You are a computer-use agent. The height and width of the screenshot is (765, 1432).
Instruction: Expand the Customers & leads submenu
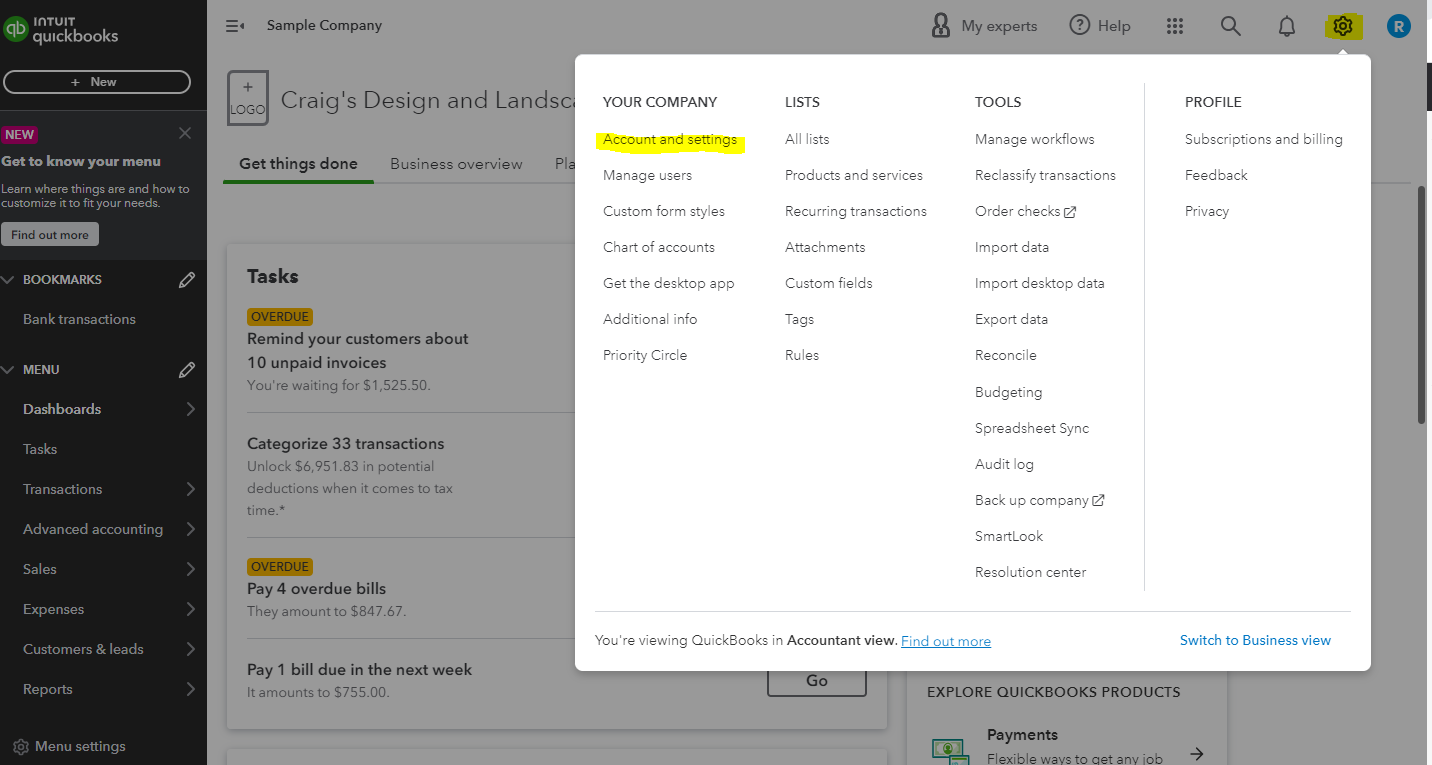pyautogui.click(x=190, y=649)
